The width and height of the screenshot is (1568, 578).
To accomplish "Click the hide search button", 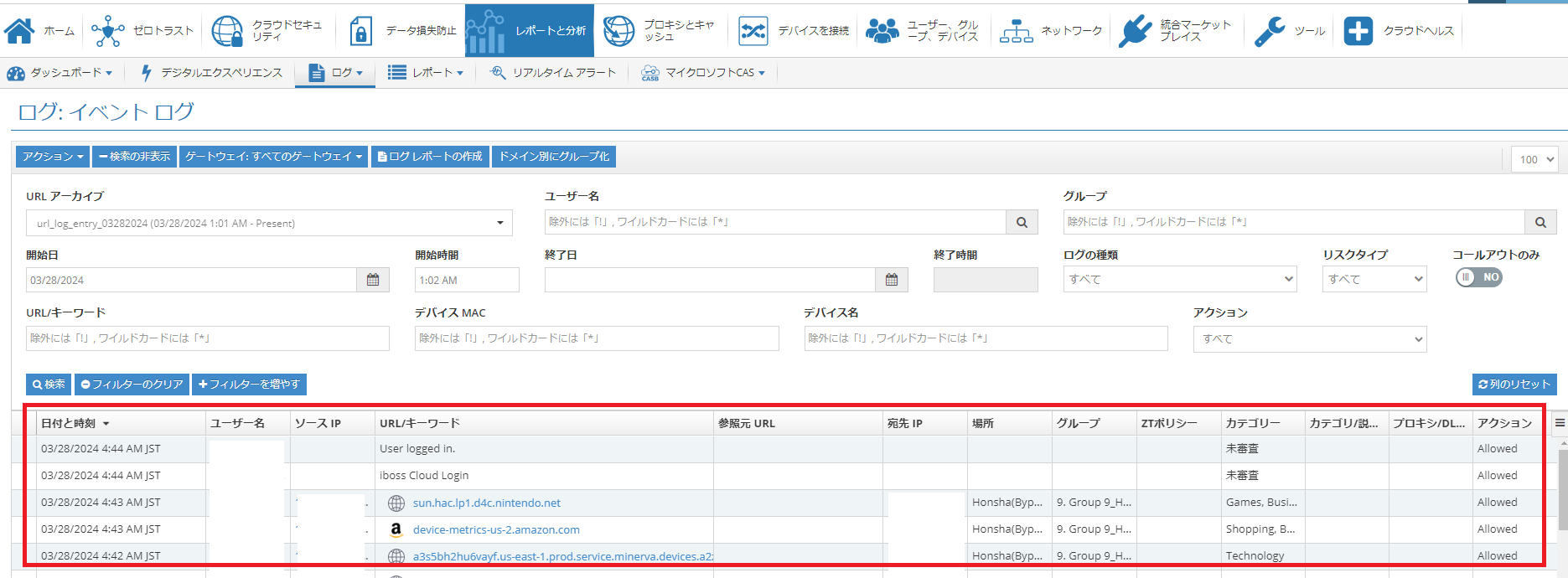I will point(134,157).
